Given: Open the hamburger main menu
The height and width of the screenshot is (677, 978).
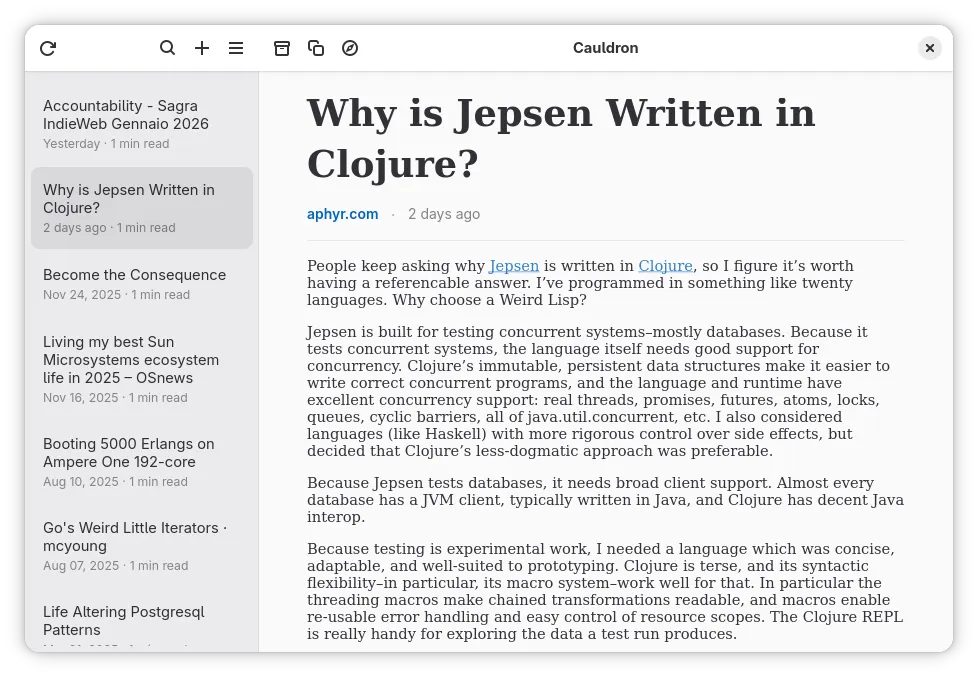Looking at the screenshot, I should 236,48.
